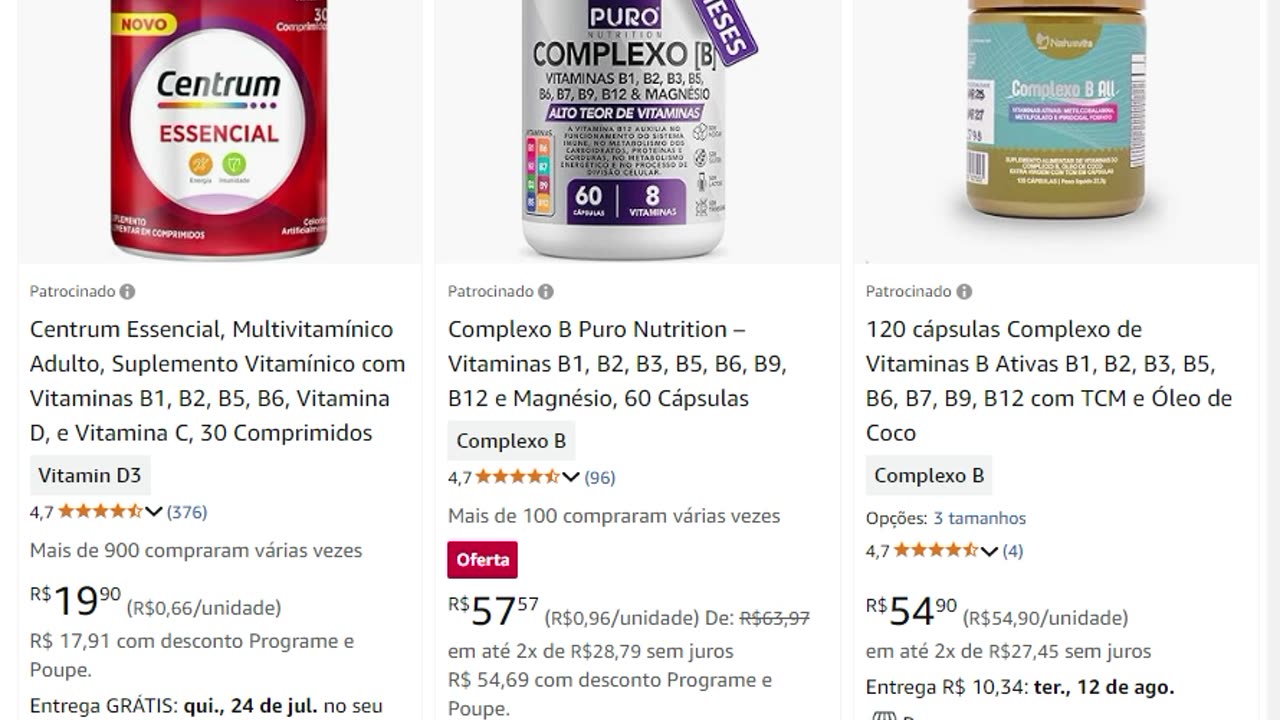Open Complexo B Puro Nutrition product title
Viewport: 1280px width, 720px height.
617,364
